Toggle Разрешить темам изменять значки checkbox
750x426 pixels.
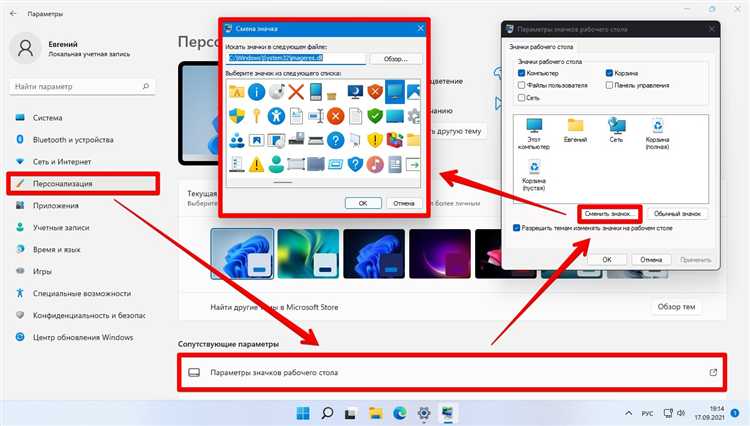(516, 228)
